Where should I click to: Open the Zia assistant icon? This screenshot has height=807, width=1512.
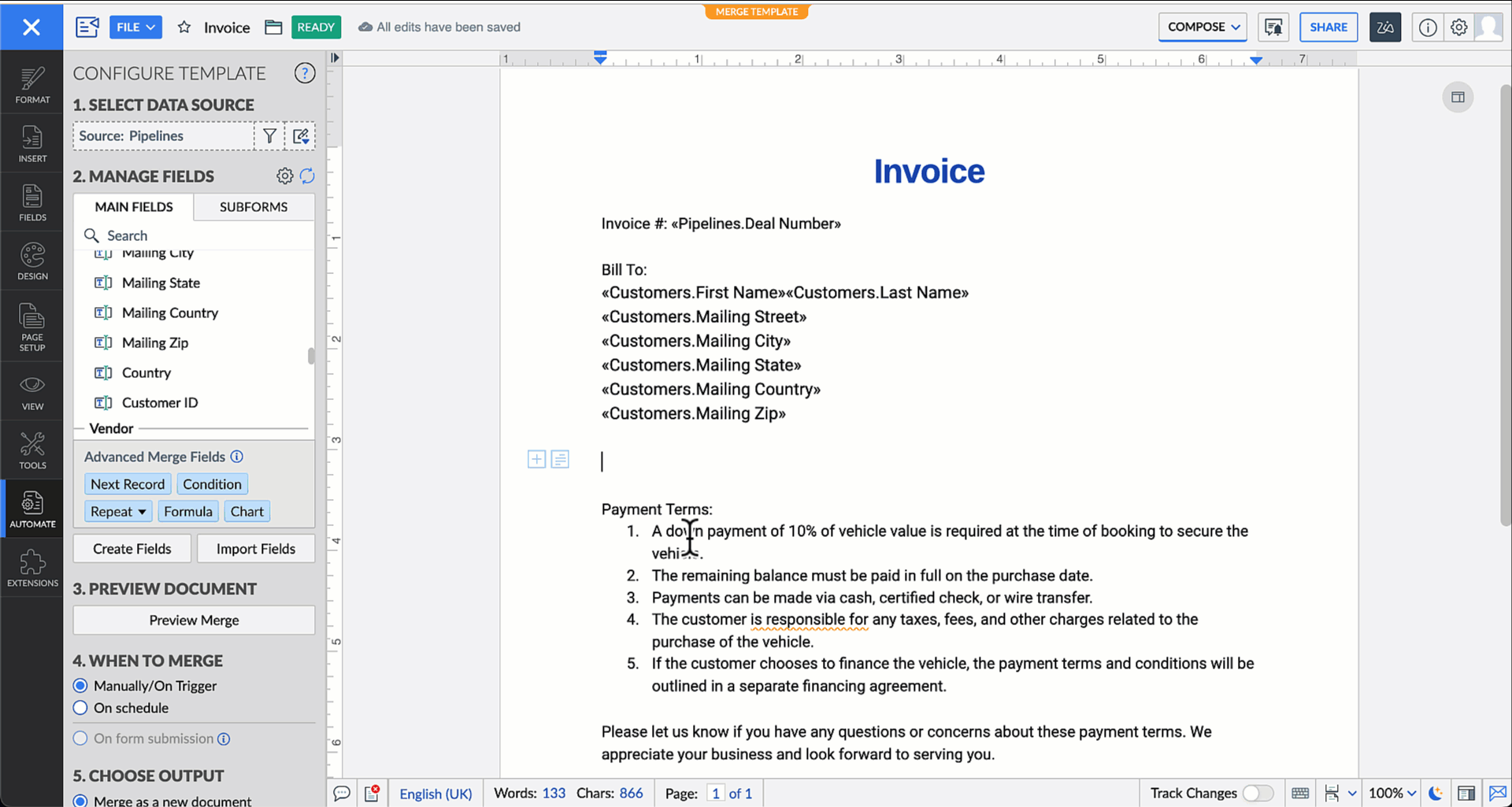pyautogui.click(x=1385, y=28)
